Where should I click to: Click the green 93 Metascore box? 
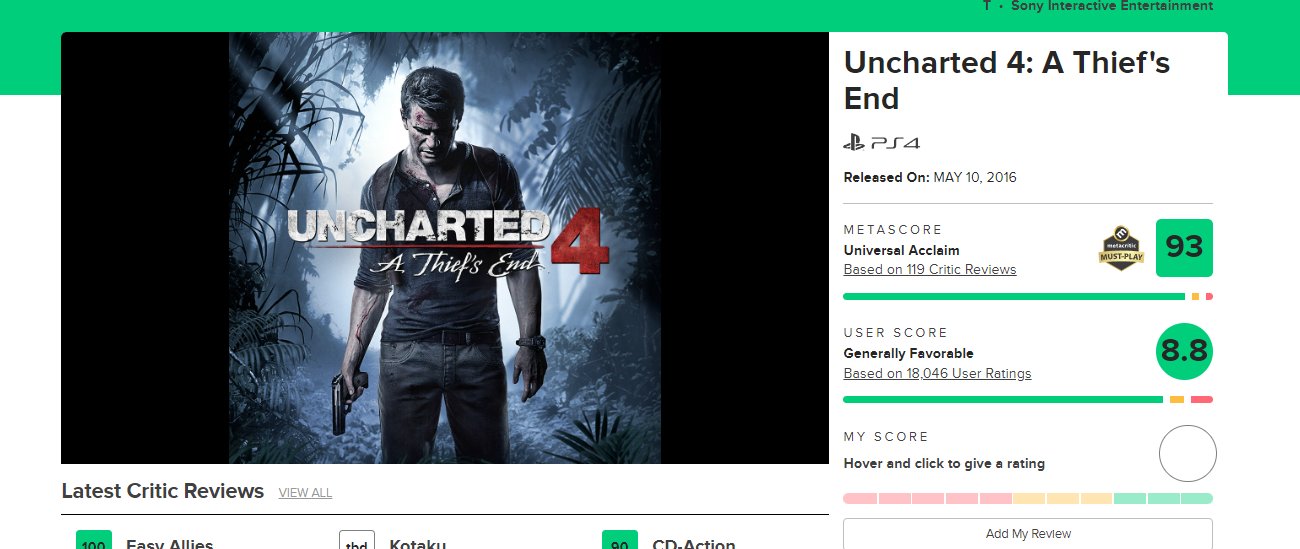tap(1184, 248)
